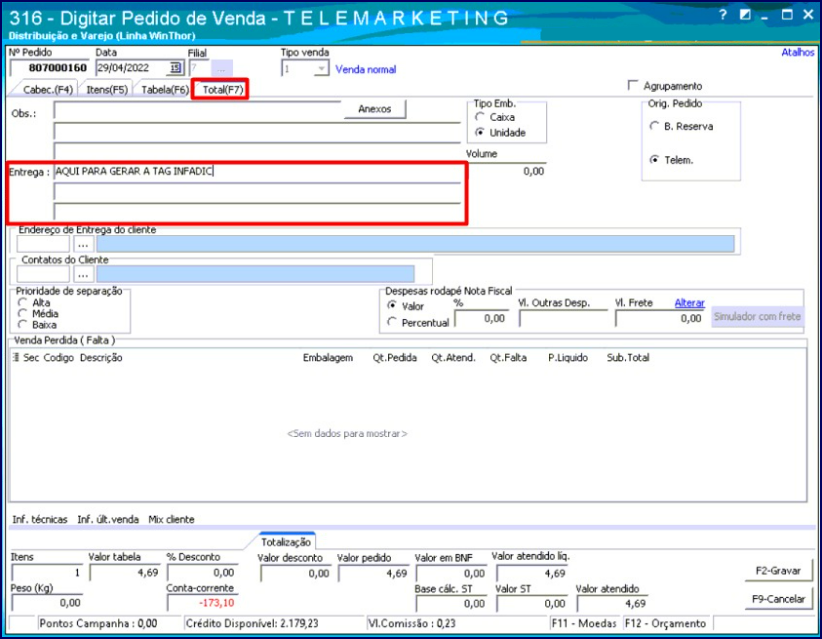
Task: Click the Venda normal label
Action: pos(365,69)
